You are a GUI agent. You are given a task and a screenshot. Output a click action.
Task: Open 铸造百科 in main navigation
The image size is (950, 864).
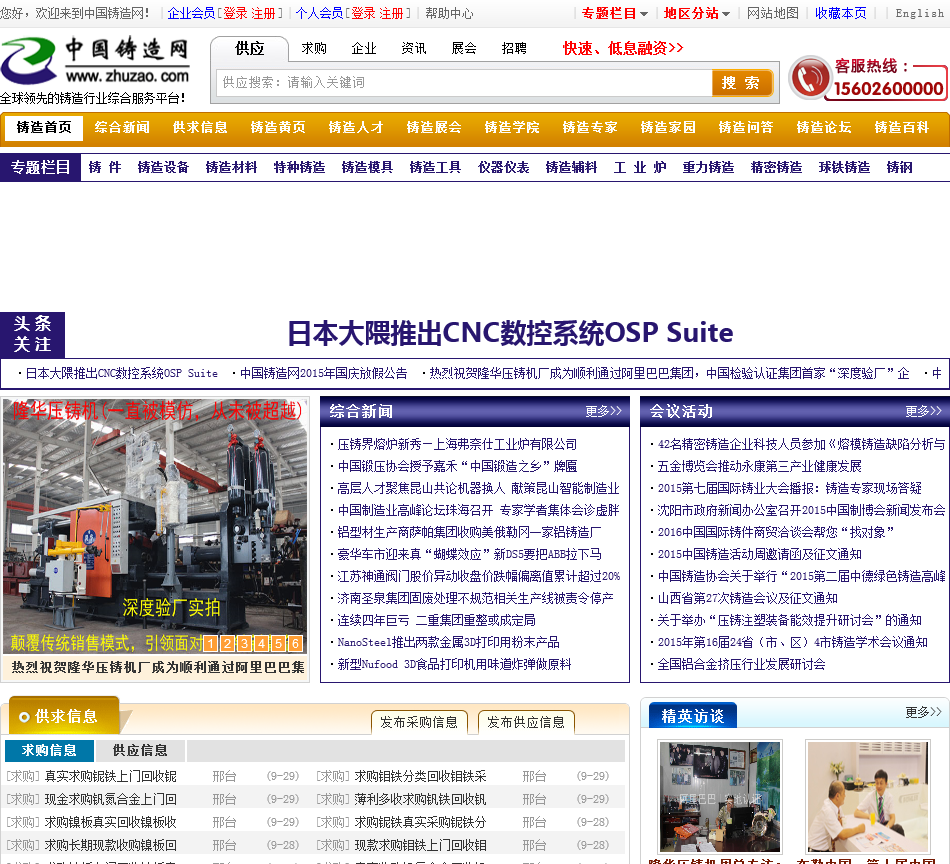pyautogui.click(x=902, y=127)
